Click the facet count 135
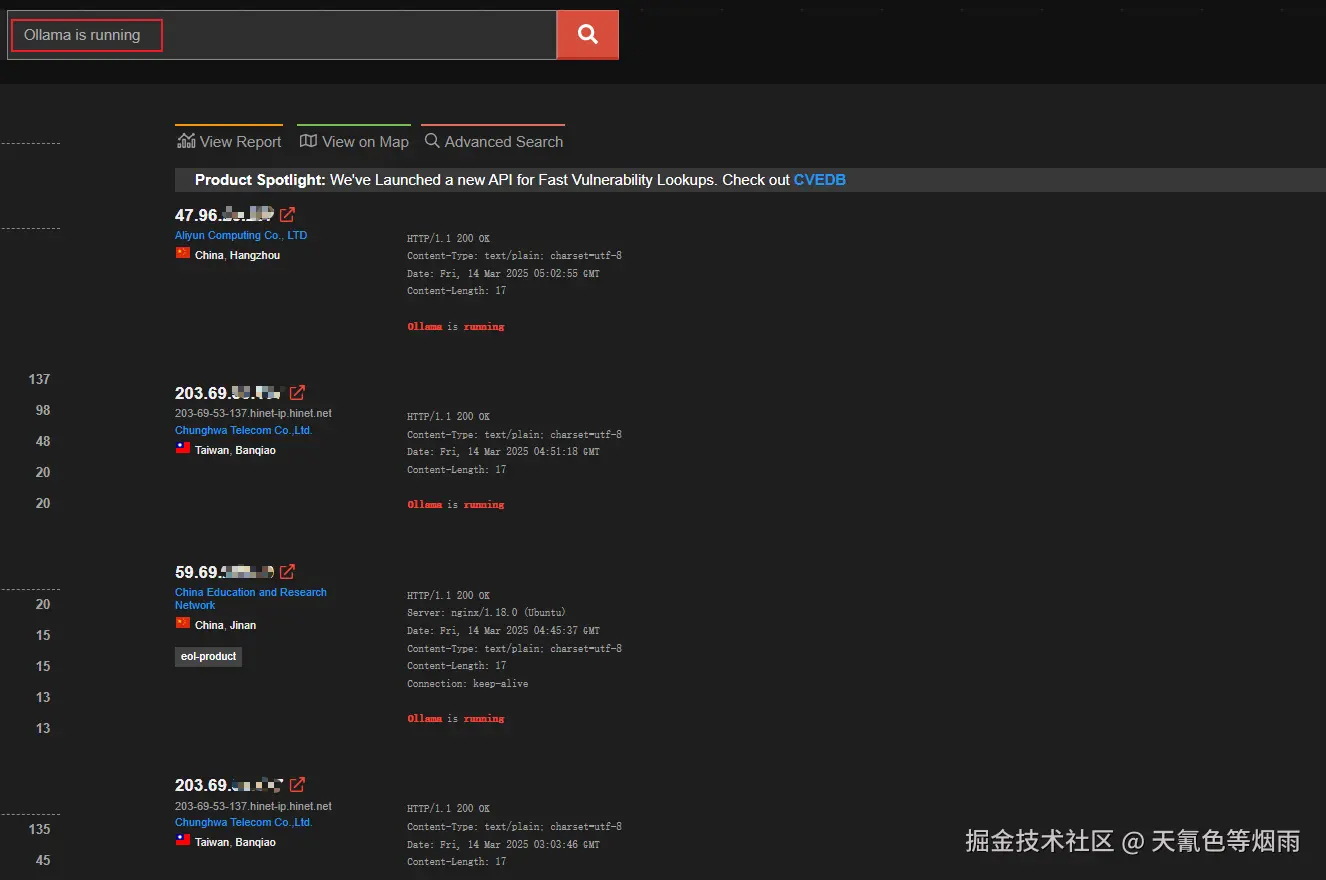Image resolution: width=1326 pixels, height=880 pixels. click(39, 829)
